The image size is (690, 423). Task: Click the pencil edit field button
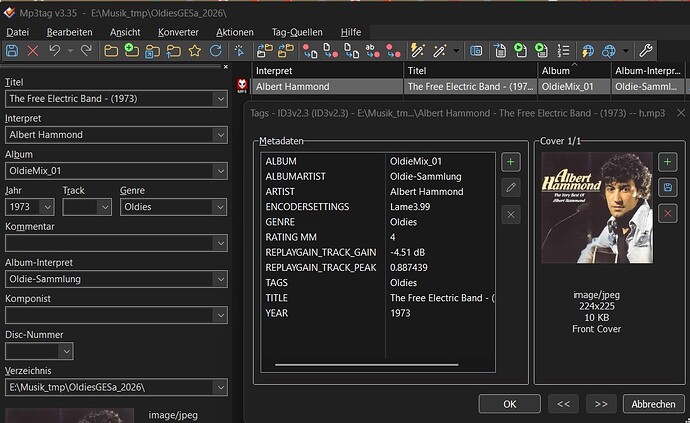pyautogui.click(x=510, y=188)
